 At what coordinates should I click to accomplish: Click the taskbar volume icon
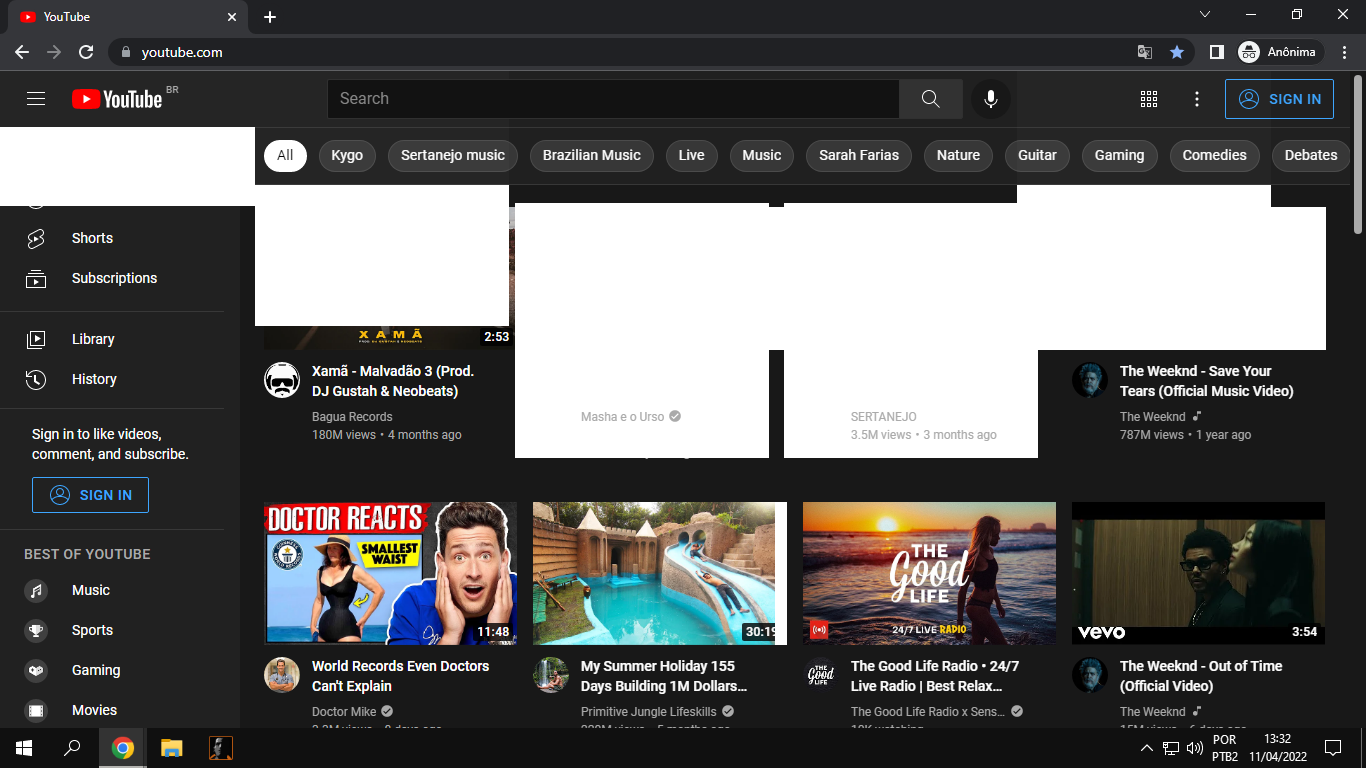pos(1194,748)
